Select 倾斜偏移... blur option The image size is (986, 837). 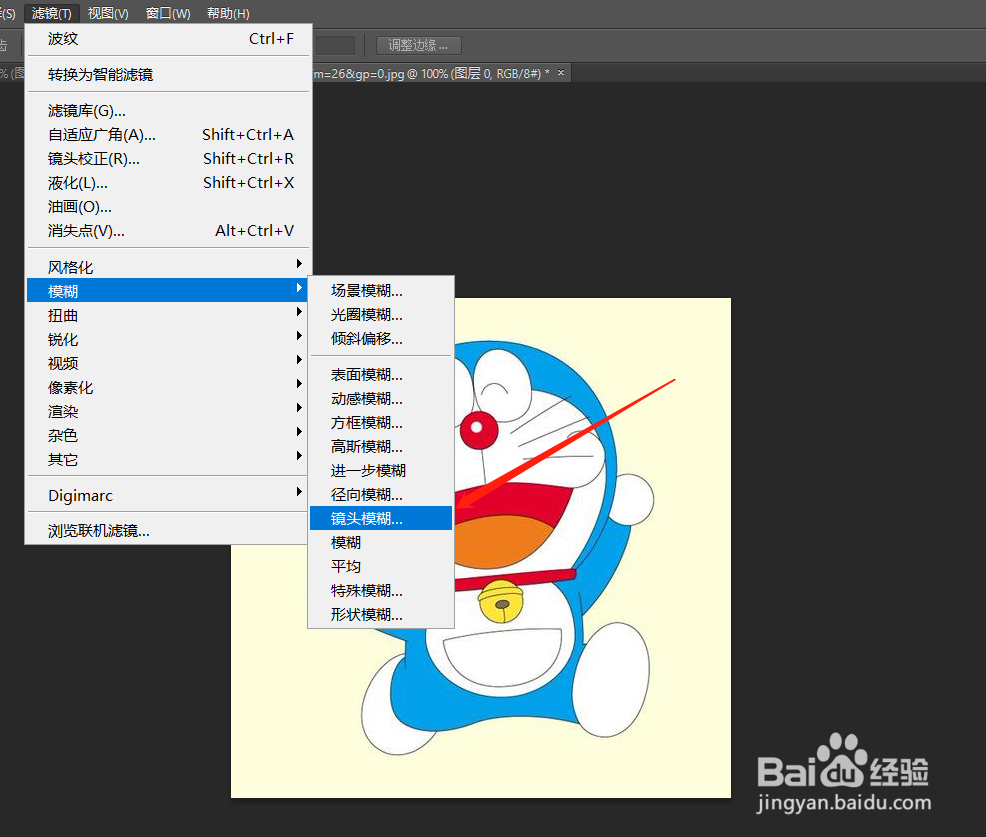(x=381, y=339)
